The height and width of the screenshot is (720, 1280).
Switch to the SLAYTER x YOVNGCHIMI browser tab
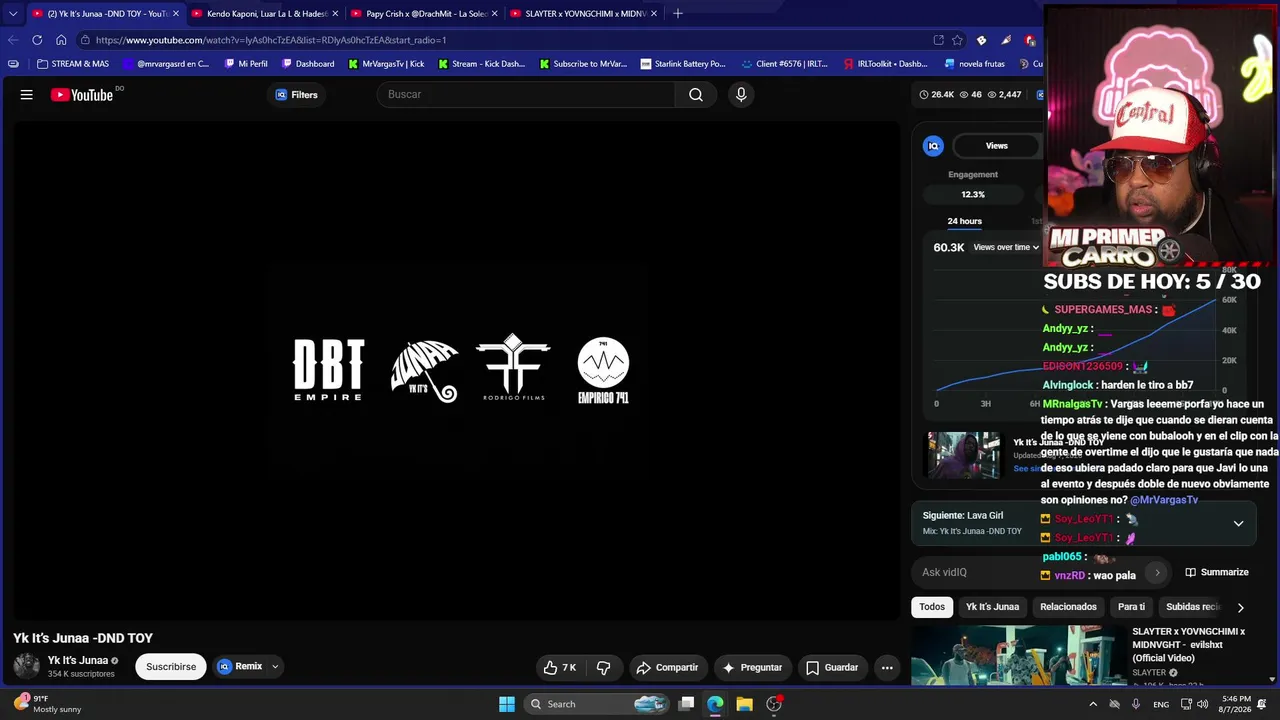[x=584, y=13]
